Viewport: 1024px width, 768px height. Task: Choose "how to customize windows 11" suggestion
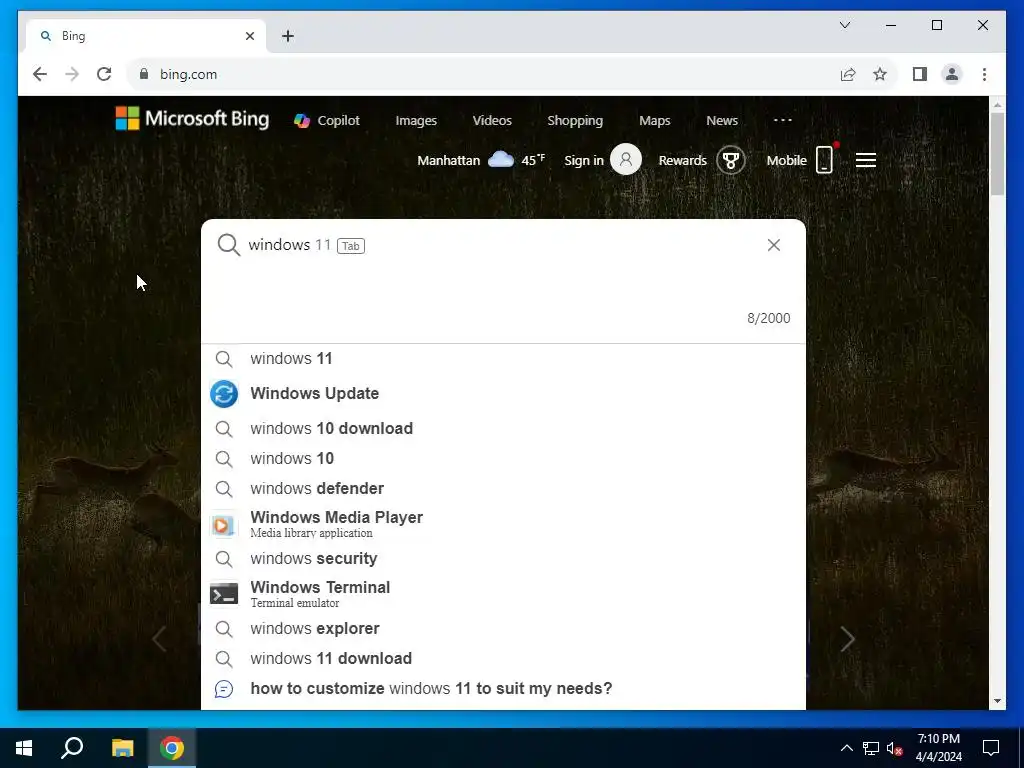point(503,688)
